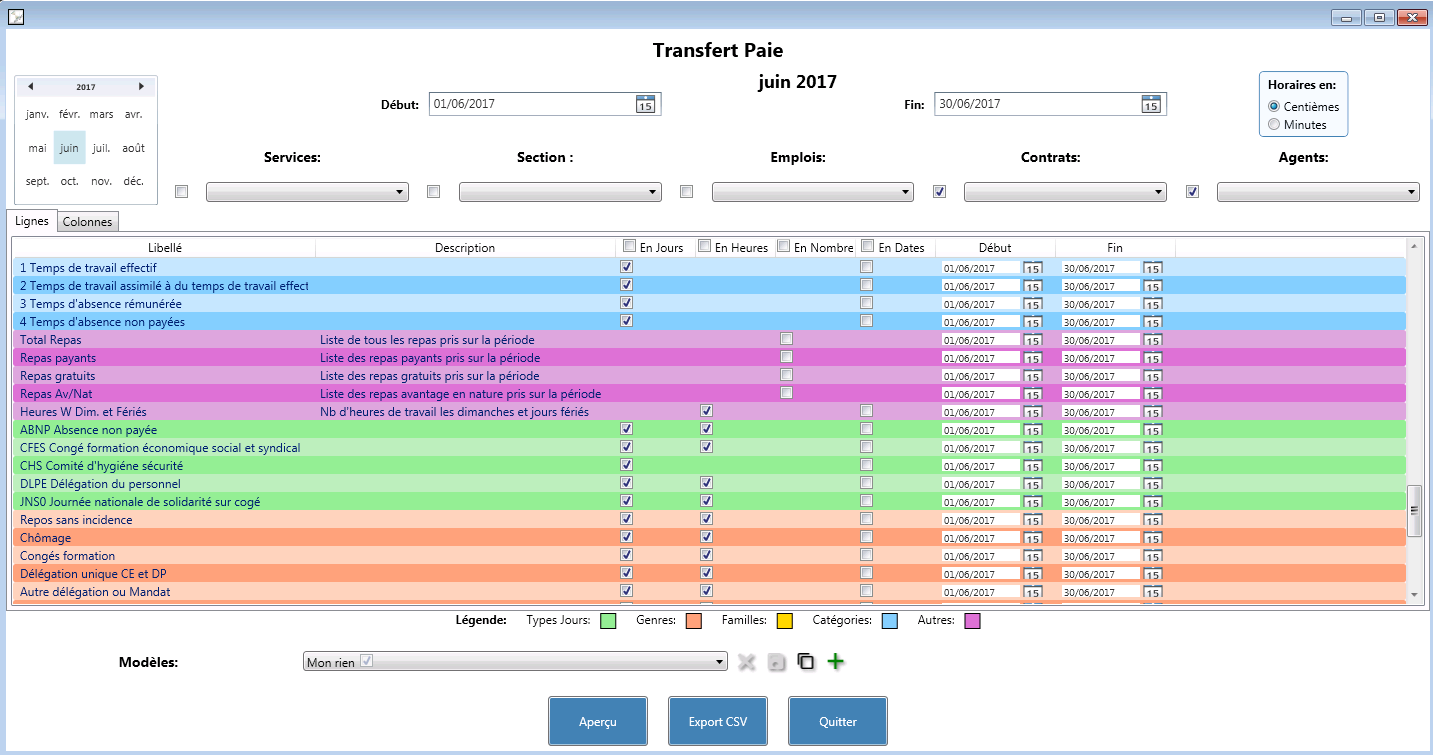Open the Début date calendar picker
Screen dimensions: 1433x755
[x=645, y=104]
